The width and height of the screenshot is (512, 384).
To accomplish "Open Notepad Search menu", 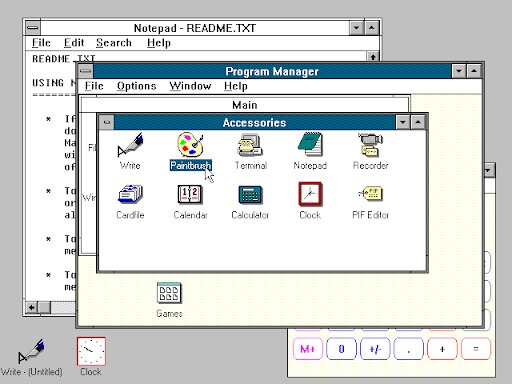I will (x=114, y=43).
